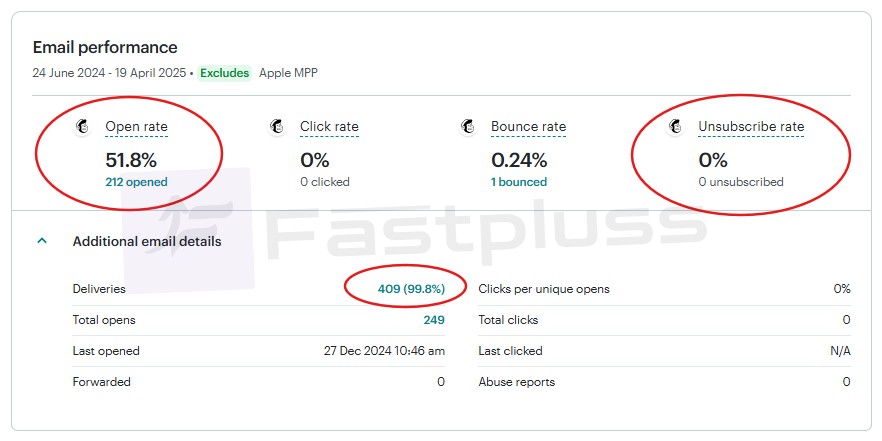Collapse the Additional email details section
Screen dimensions: 882x441
[x=42, y=241]
